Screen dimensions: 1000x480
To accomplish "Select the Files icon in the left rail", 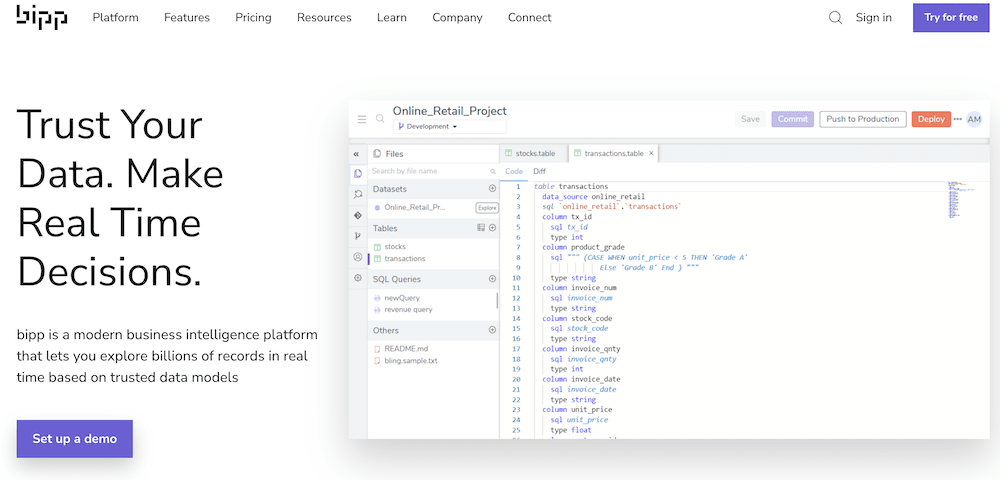I will pyautogui.click(x=358, y=173).
